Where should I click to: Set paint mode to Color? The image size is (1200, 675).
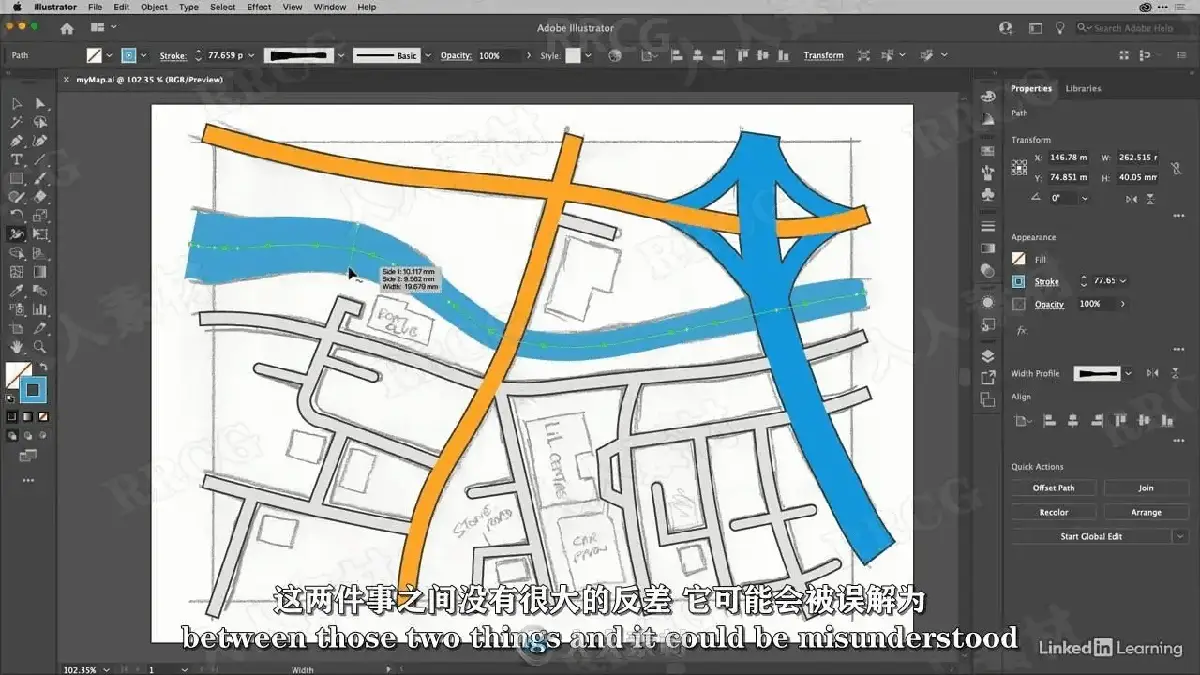pos(12,415)
